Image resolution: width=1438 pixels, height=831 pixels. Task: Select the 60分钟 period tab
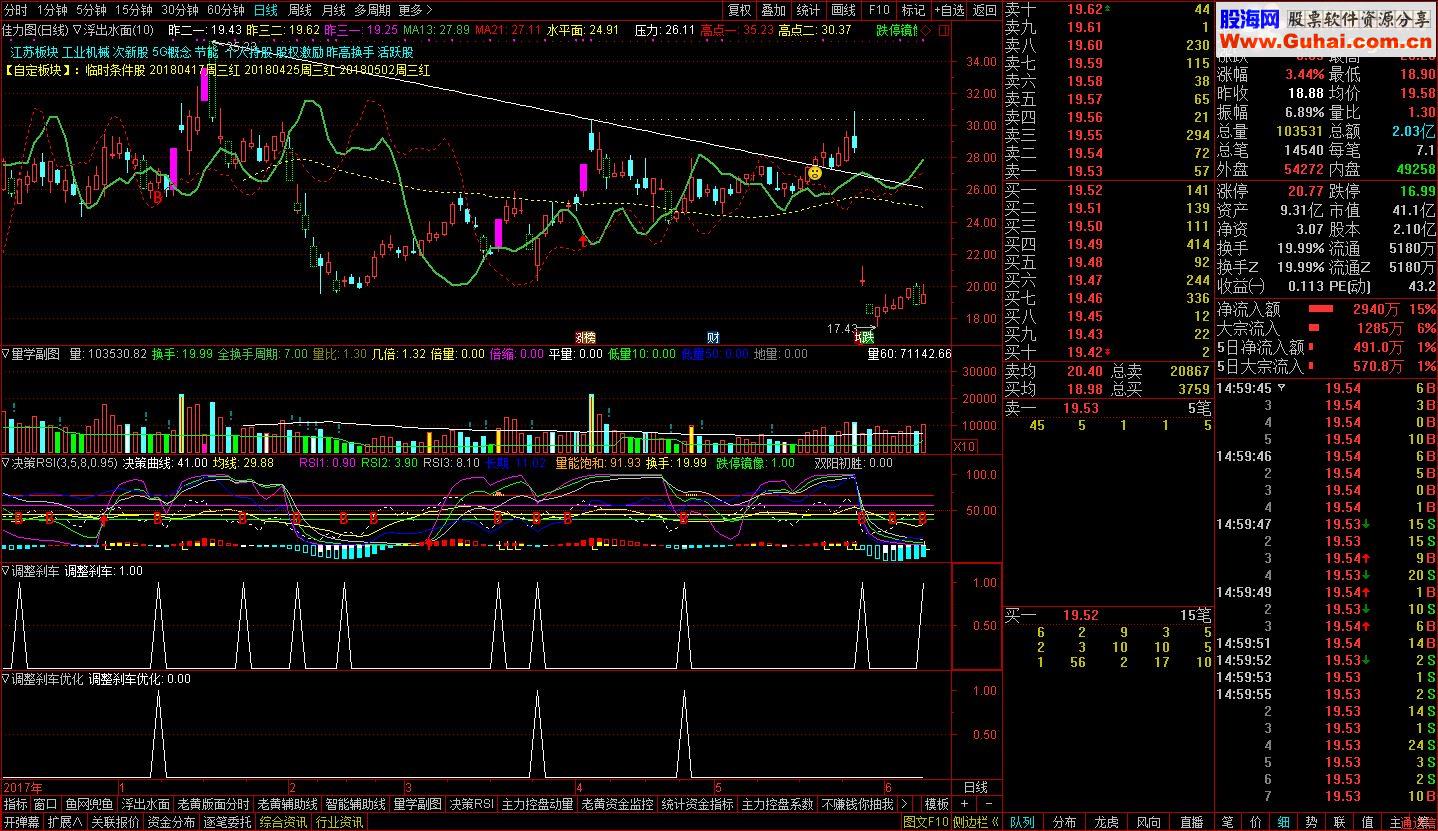[x=225, y=10]
